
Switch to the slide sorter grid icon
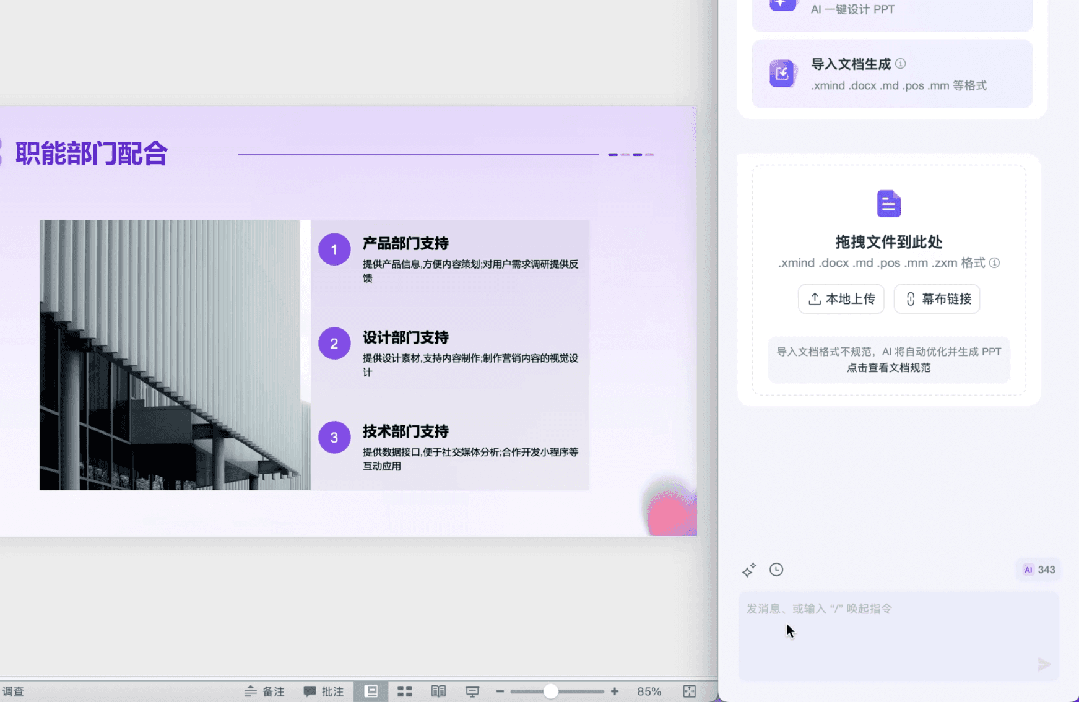pos(404,690)
